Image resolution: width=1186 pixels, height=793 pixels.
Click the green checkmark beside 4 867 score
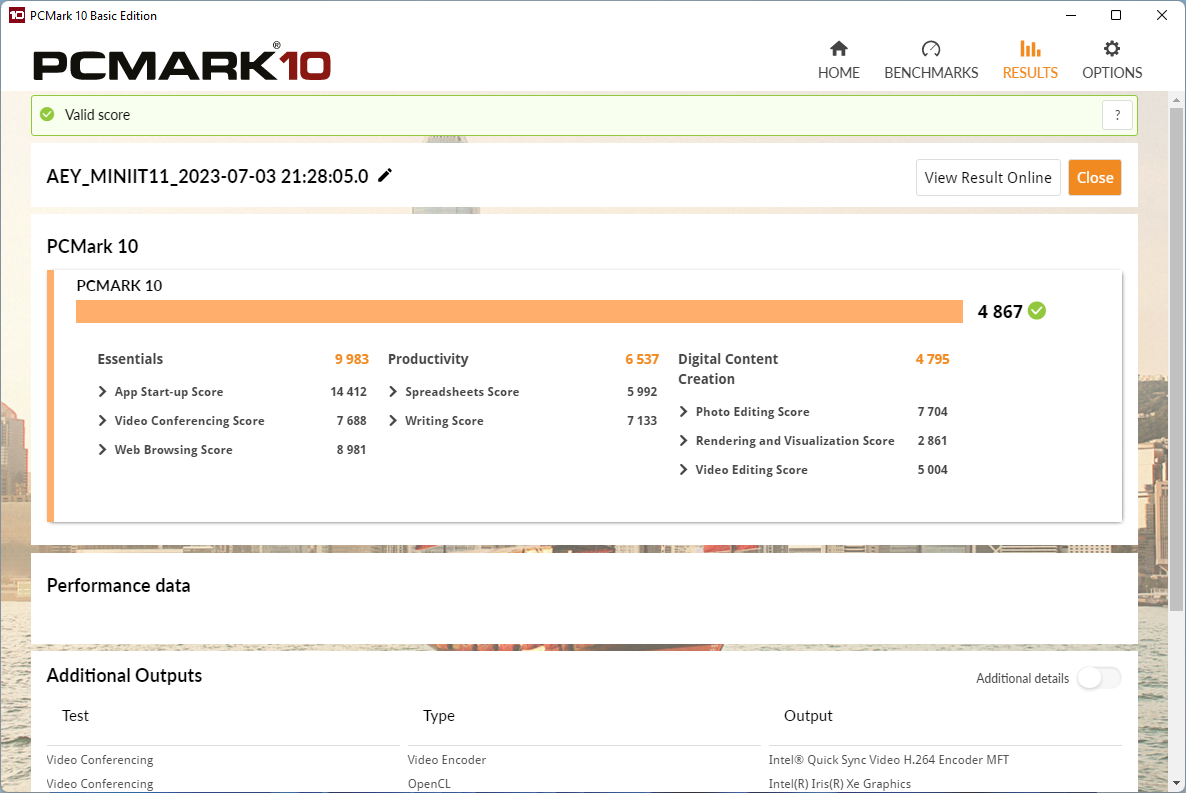[x=1037, y=311]
